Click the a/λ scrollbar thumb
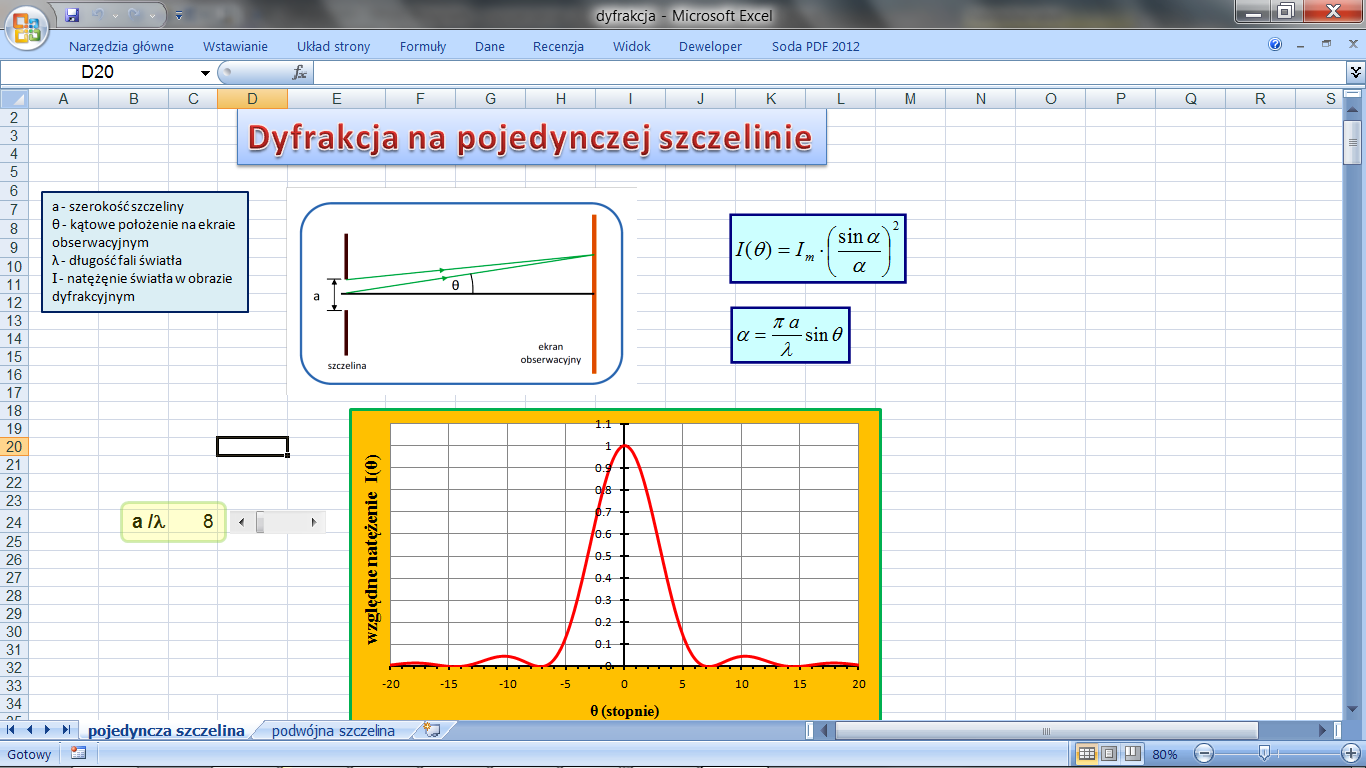Viewport: 1366px width, 768px height. click(x=260, y=522)
